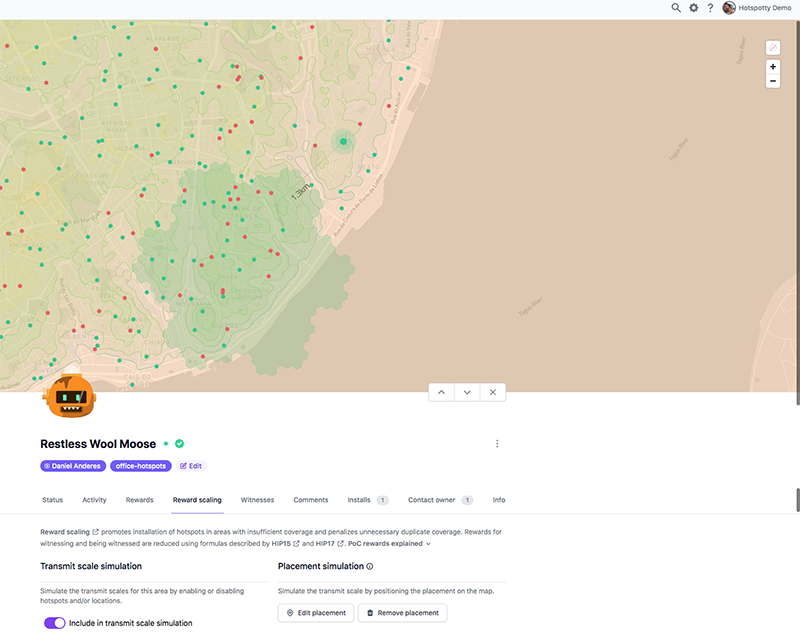
Task: Click the down chevron to go to next hotspot
Action: coord(466,392)
